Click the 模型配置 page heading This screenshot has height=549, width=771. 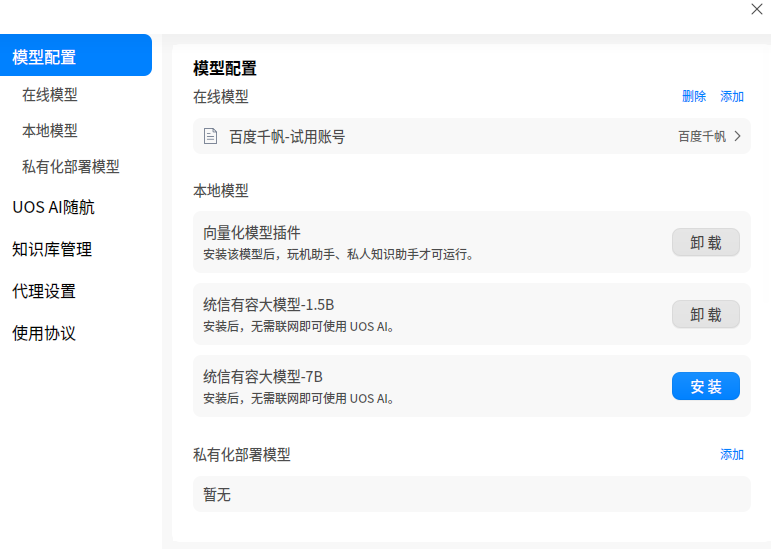tap(225, 68)
